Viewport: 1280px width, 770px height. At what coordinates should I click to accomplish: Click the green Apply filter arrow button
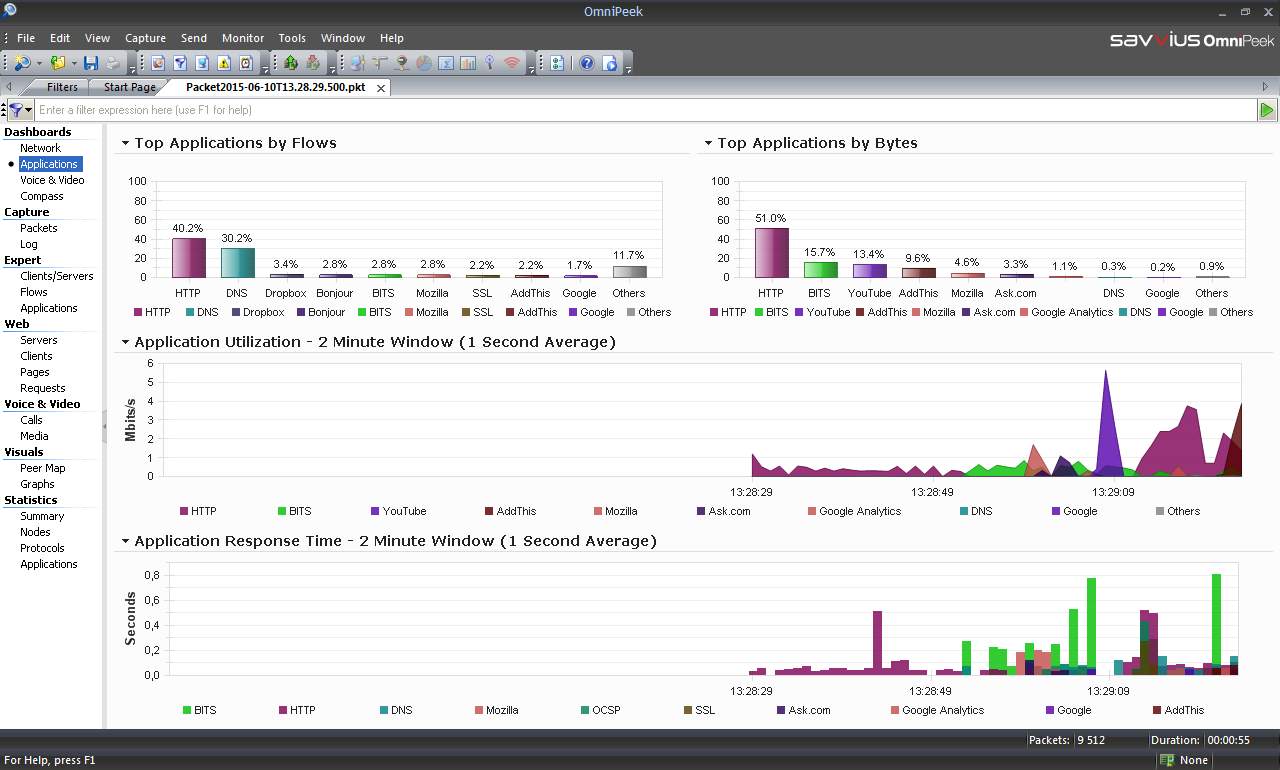pos(1267,110)
